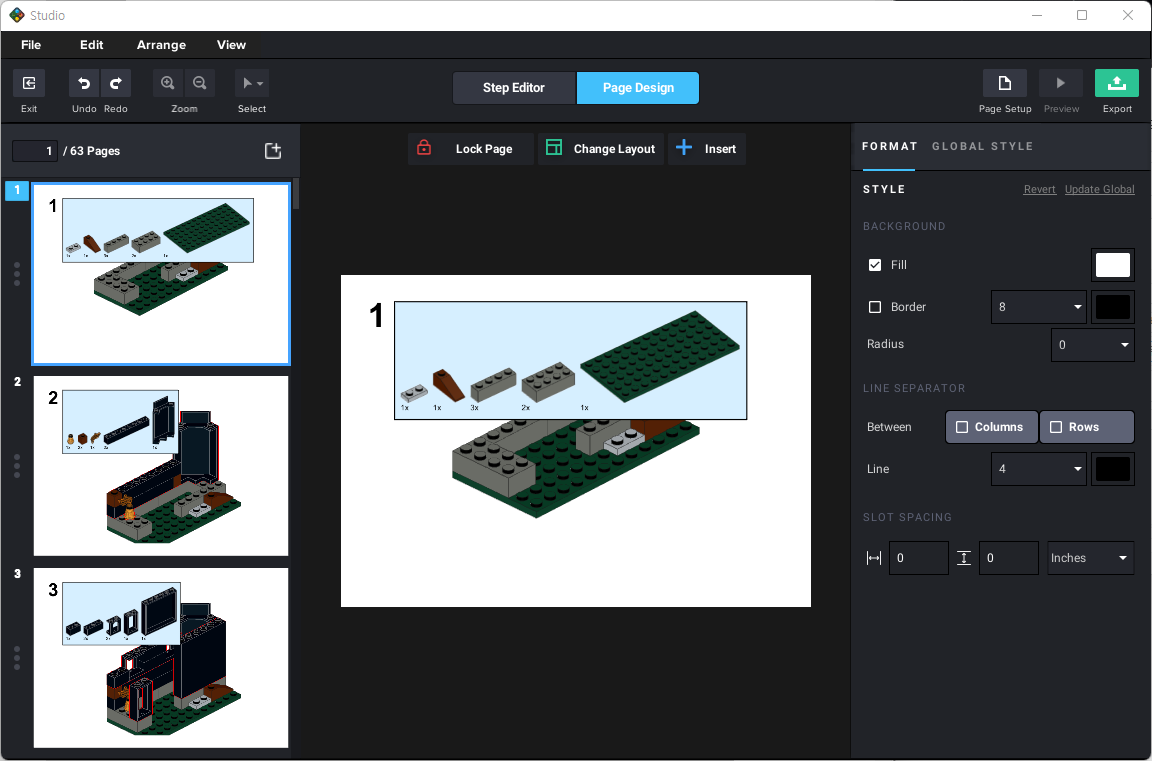Select the parts list box on canvas
The image size is (1152, 761).
coord(570,361)
